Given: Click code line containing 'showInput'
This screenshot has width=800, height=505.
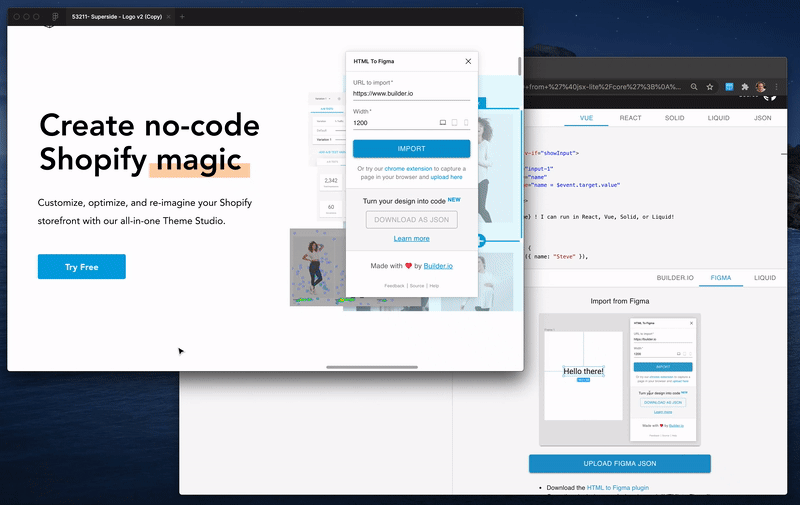Looking at the screenshot, I should [551, 153].
